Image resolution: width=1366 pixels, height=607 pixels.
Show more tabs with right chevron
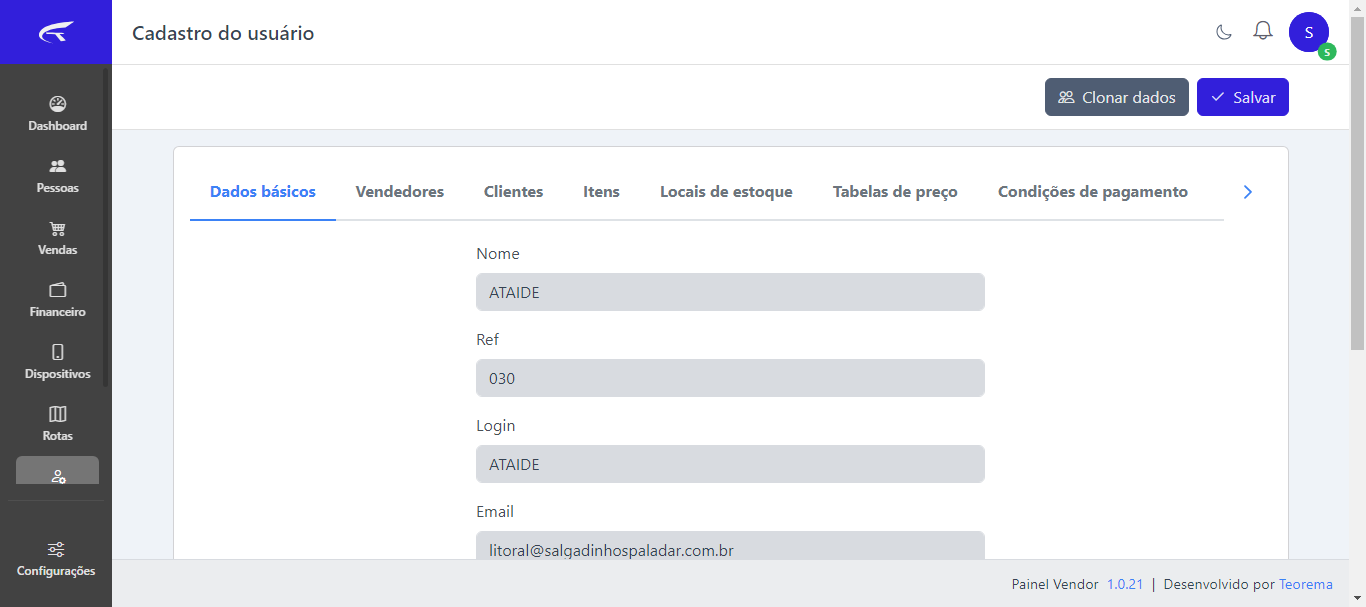click(1247, 192)
